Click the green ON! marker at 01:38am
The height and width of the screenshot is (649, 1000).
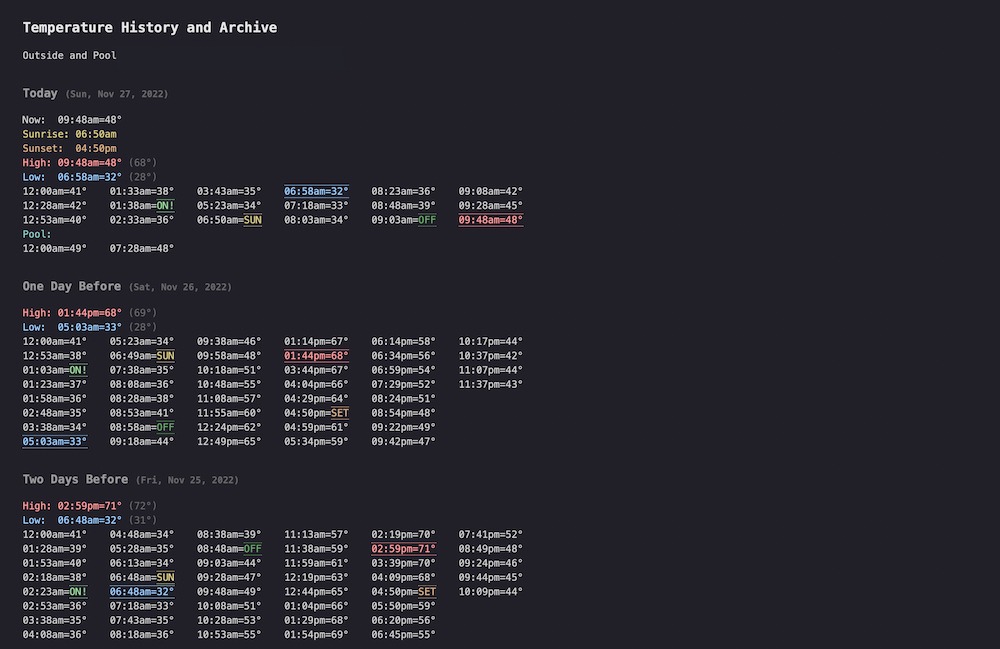pos(165,205)
